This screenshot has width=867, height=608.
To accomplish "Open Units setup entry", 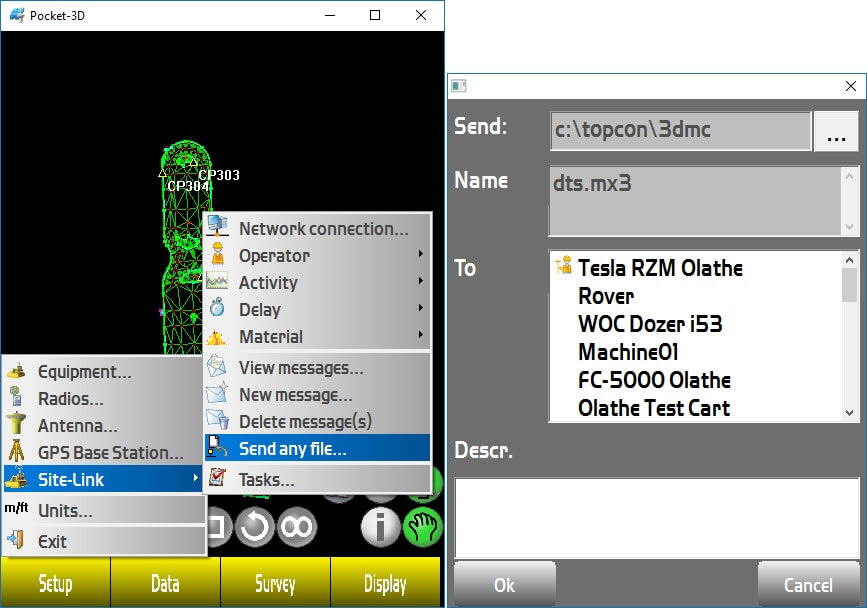I will (105, 510).
